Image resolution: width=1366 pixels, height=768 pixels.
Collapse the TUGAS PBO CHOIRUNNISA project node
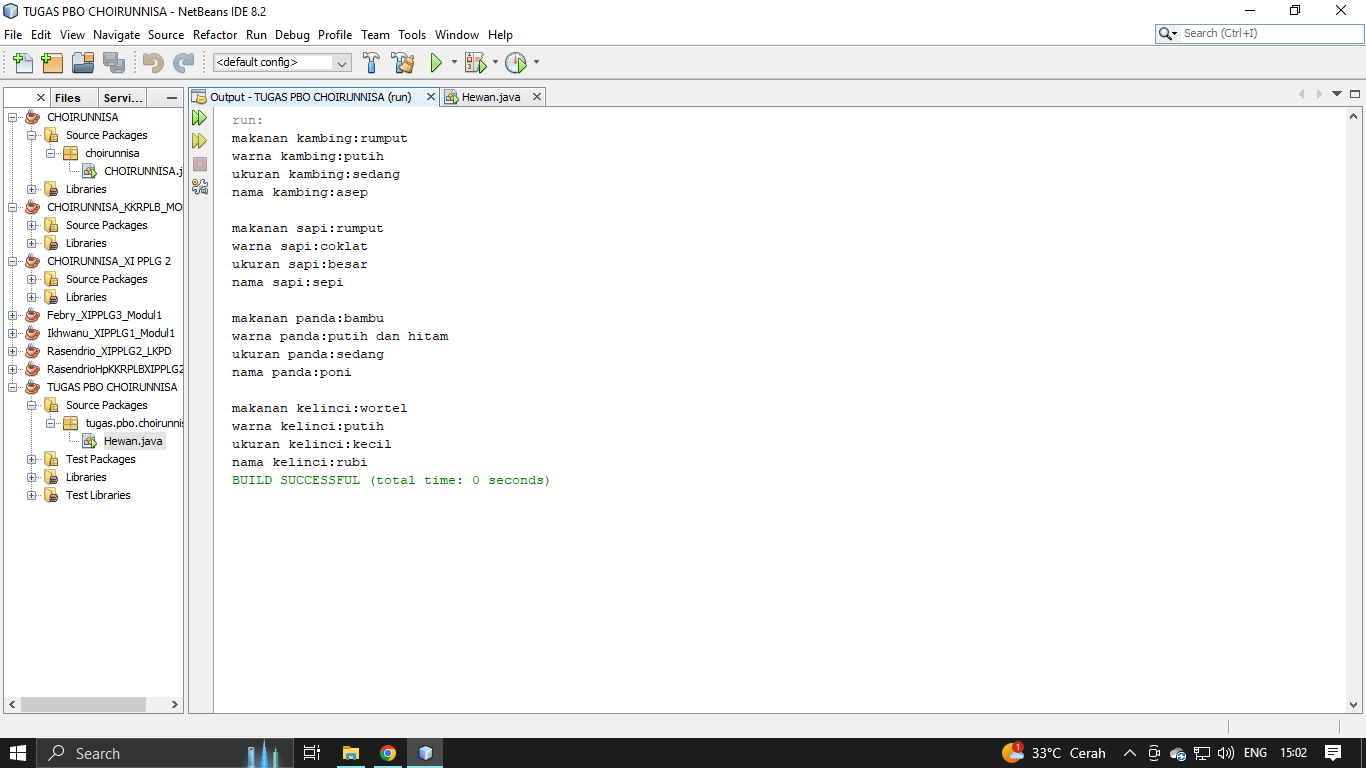pyautogui.click(x=13, y=387)
